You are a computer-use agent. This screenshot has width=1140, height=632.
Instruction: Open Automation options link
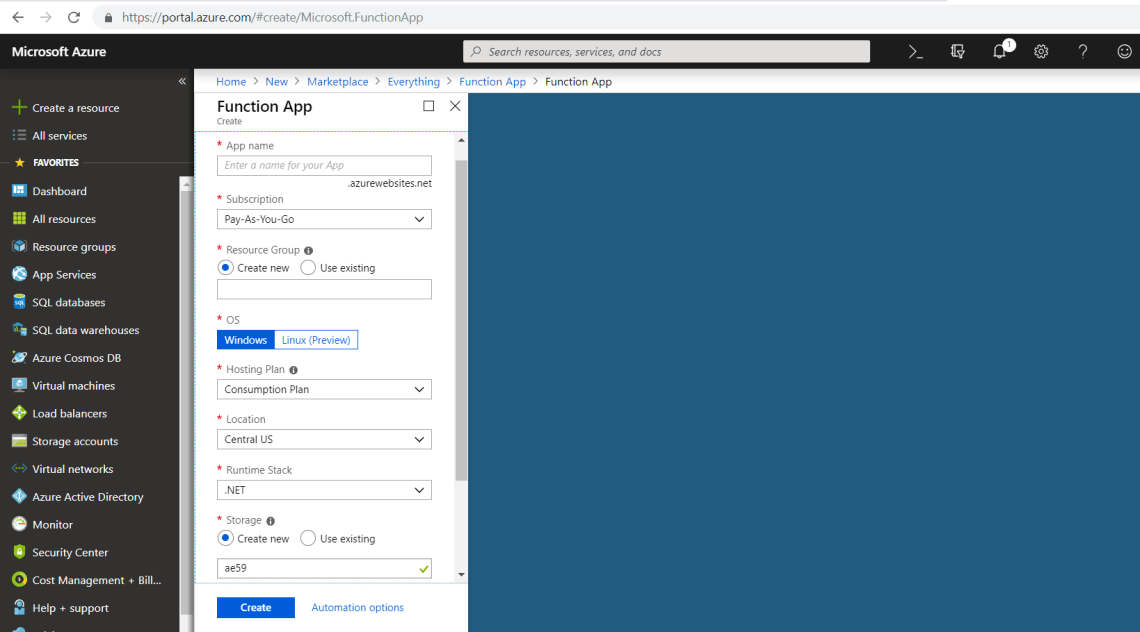pyautogui.click(x=357, y=607)
